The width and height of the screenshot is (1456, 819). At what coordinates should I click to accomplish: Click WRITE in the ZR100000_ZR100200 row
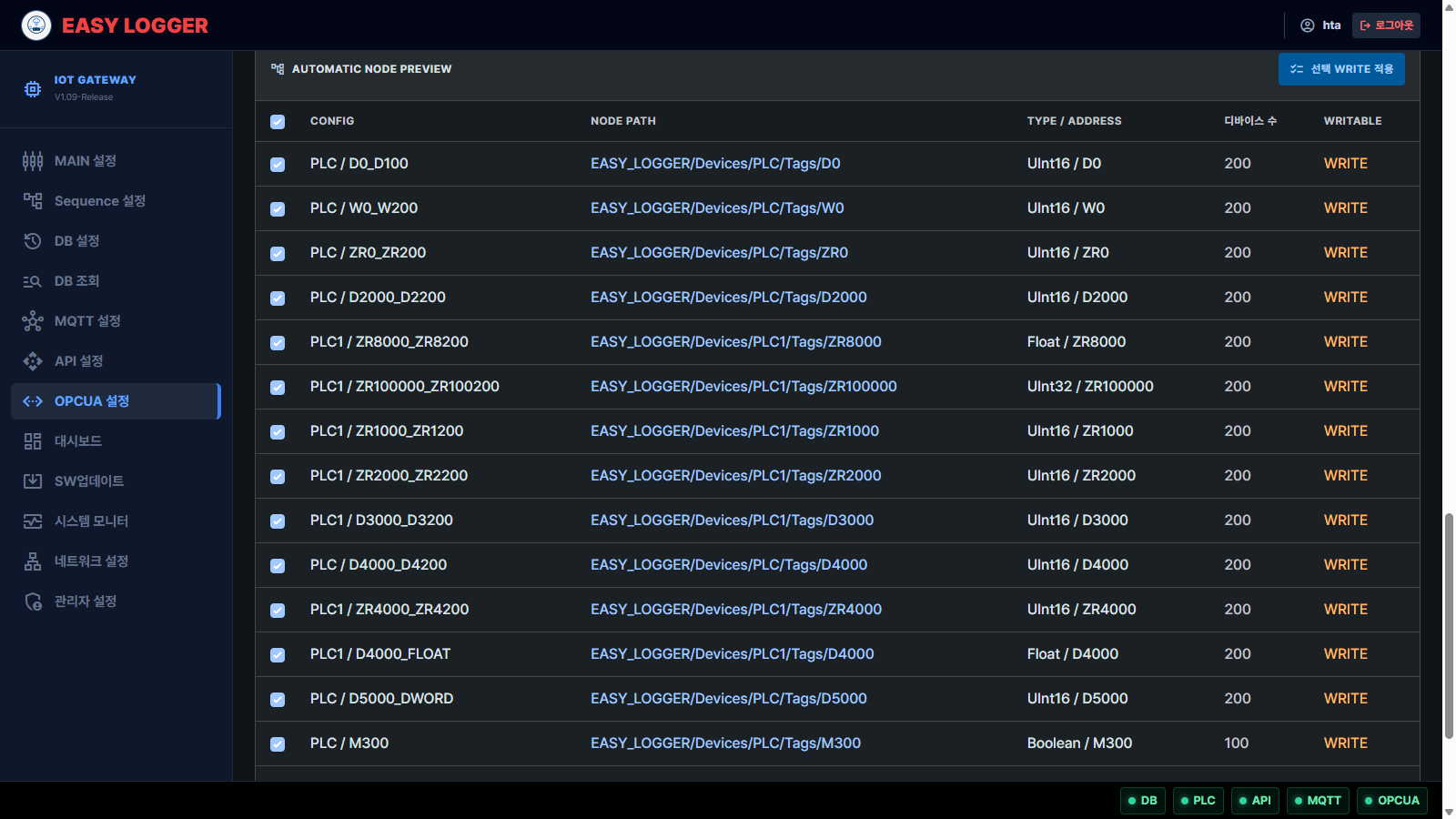point(1346,387)
